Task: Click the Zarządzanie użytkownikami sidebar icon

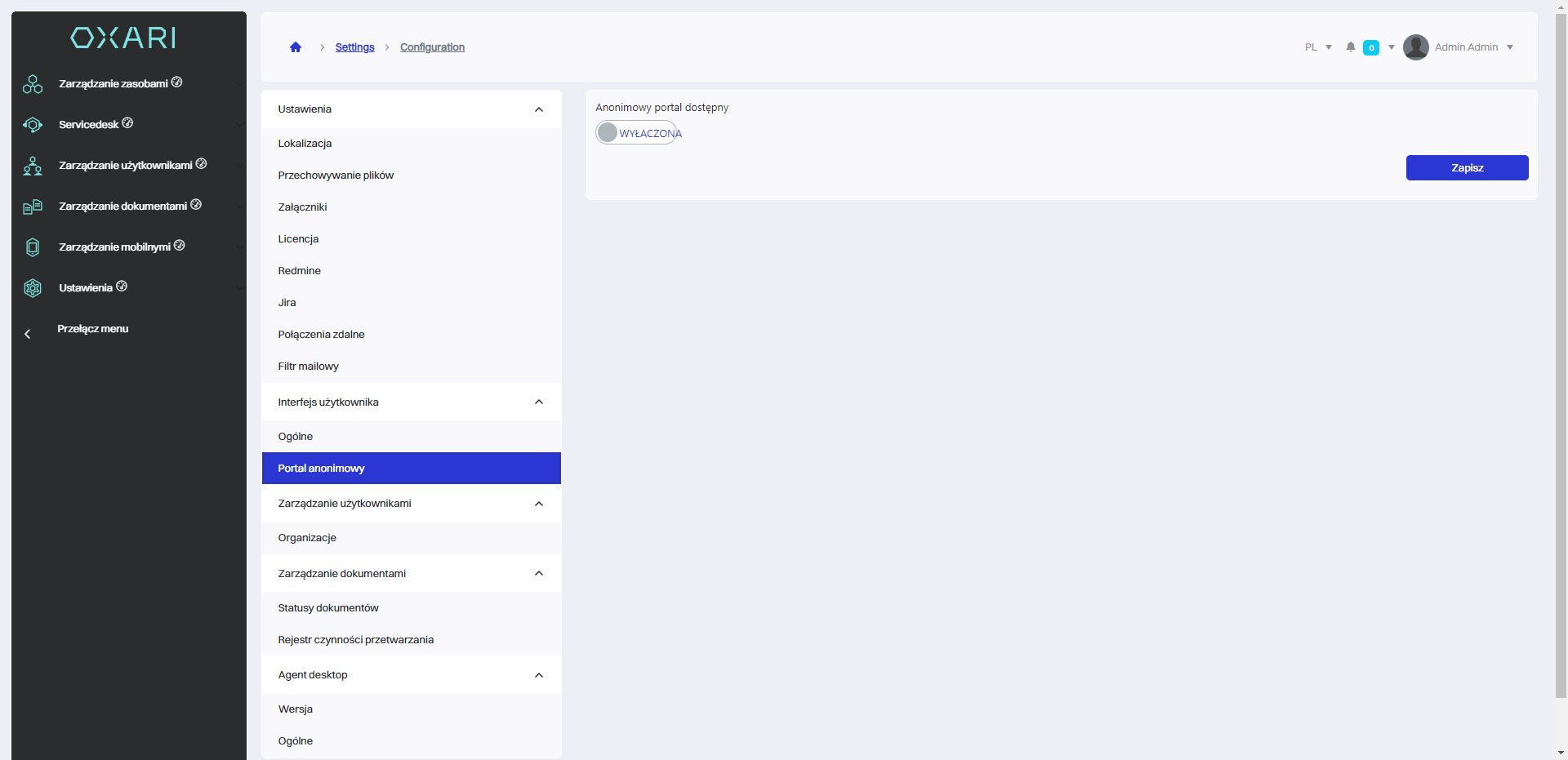Action: [33, 166]
